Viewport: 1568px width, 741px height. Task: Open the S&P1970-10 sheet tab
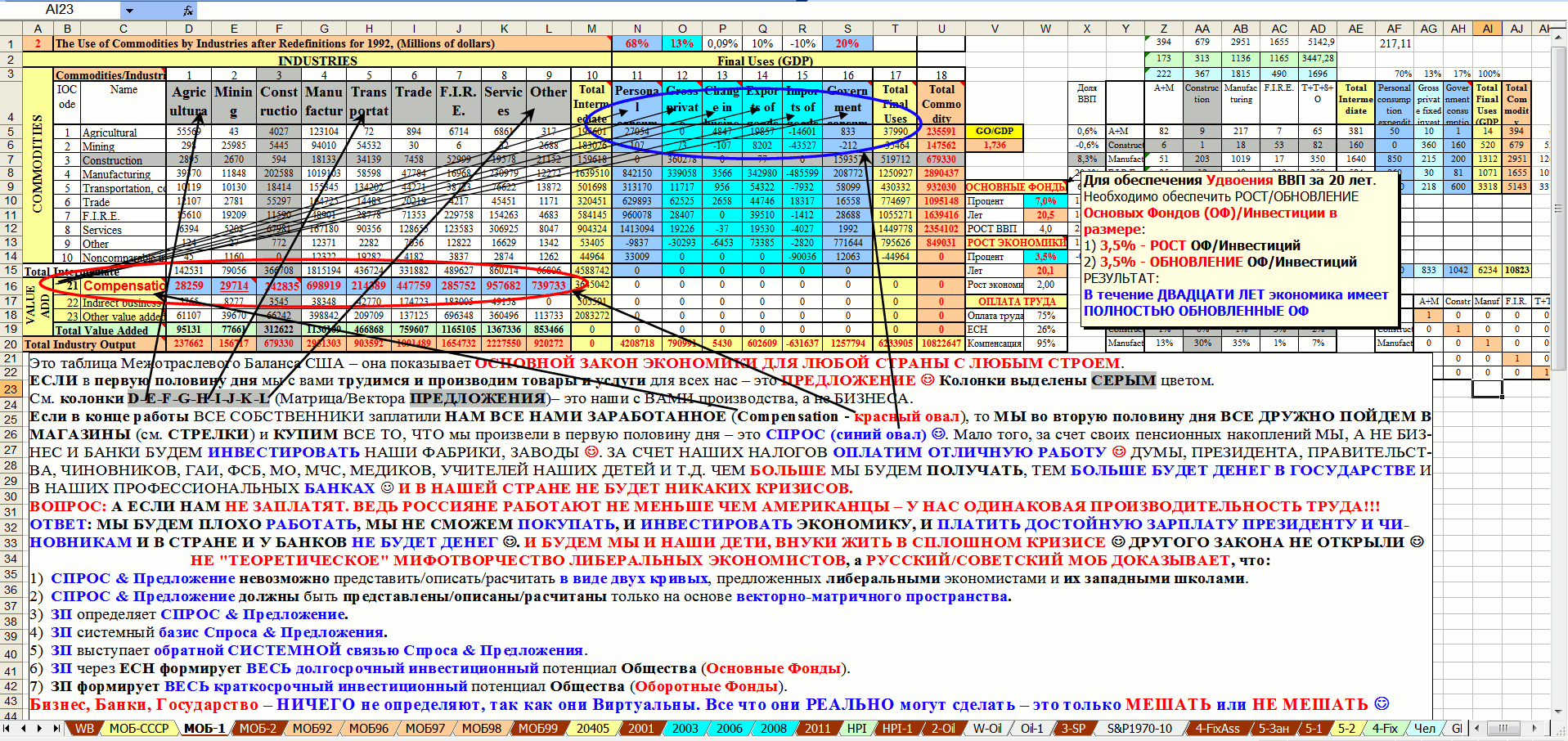pyautogui.click(x=1139, y=728)
